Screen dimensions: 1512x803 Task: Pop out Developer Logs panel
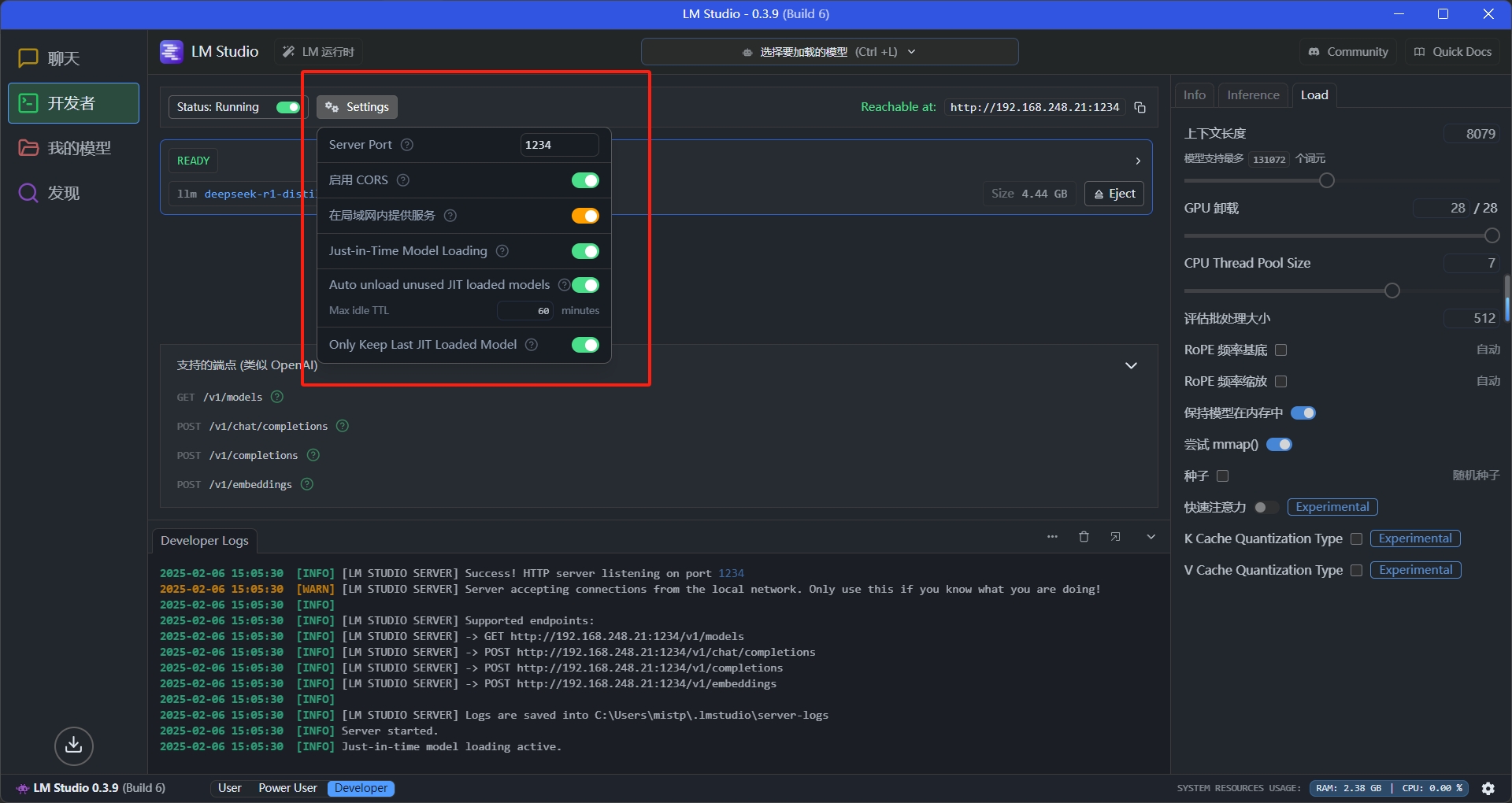1115,537
